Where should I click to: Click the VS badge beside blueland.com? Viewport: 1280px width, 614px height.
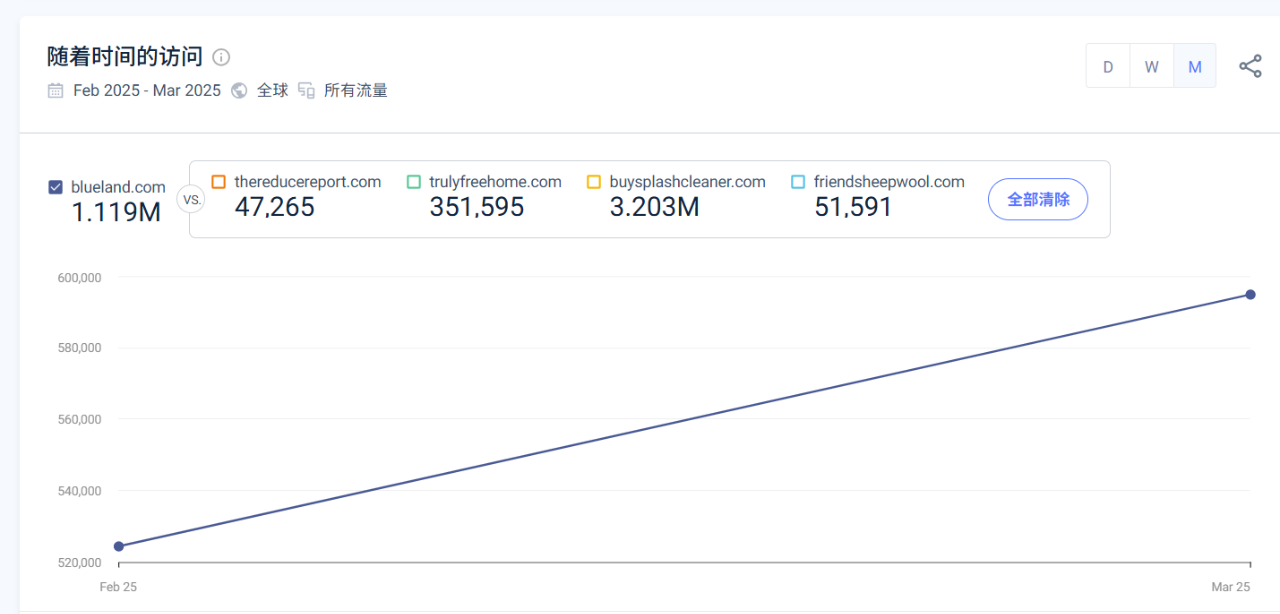point(190,199)
